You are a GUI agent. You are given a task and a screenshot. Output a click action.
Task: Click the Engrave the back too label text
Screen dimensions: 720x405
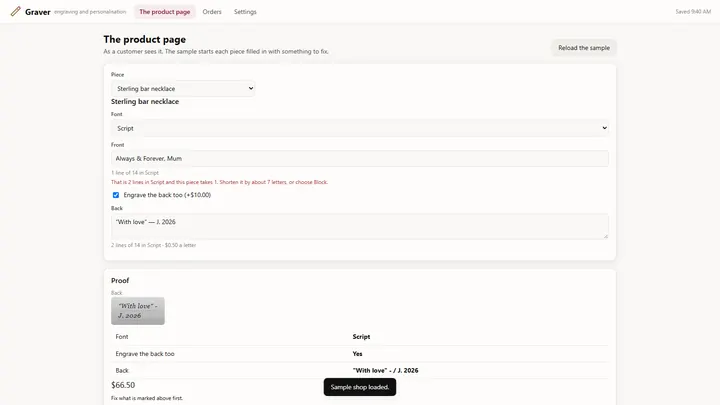click(x=167, y=195)
